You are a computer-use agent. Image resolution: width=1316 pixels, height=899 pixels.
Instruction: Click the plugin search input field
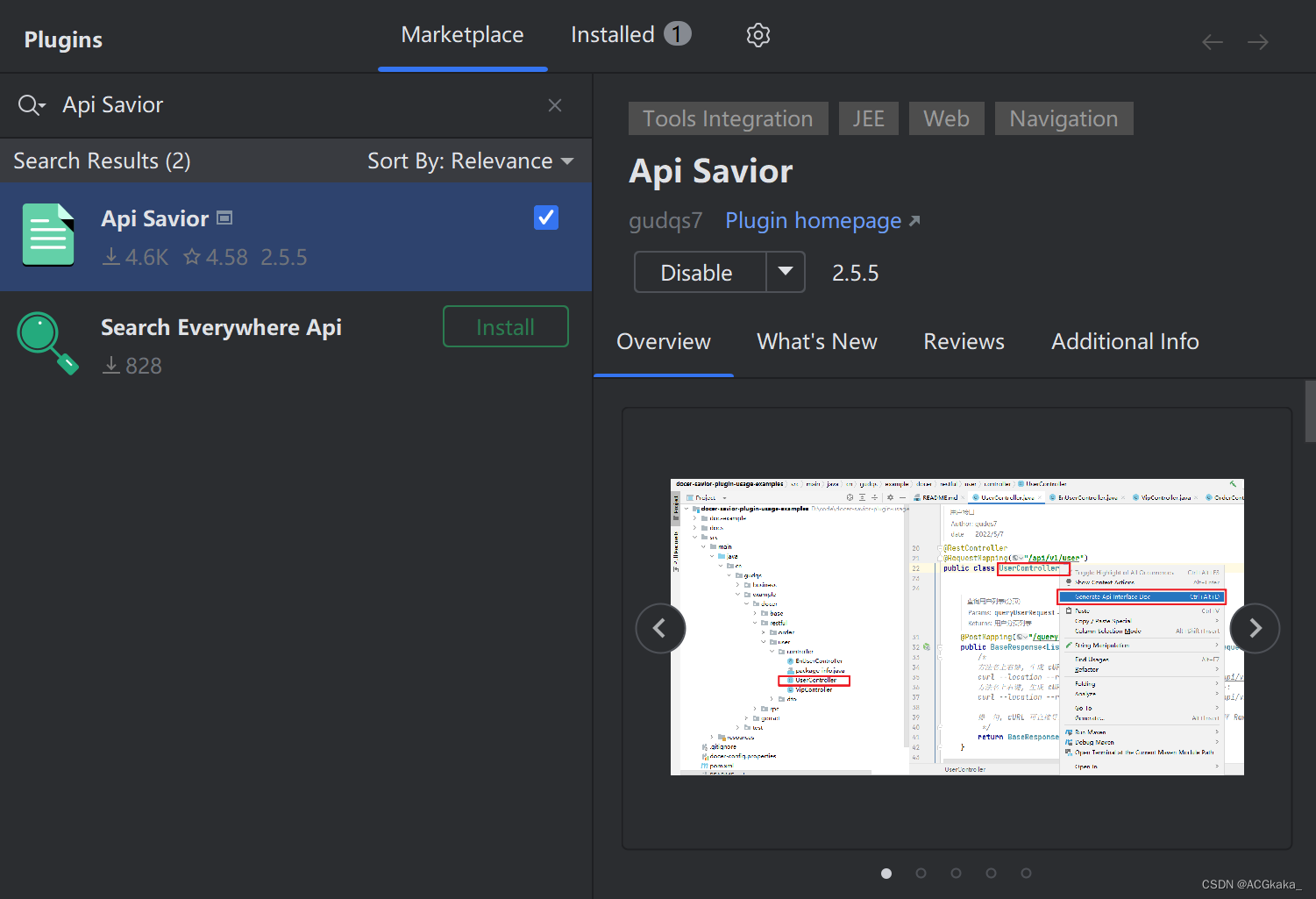pyautogui.click(x=298, y=105)
